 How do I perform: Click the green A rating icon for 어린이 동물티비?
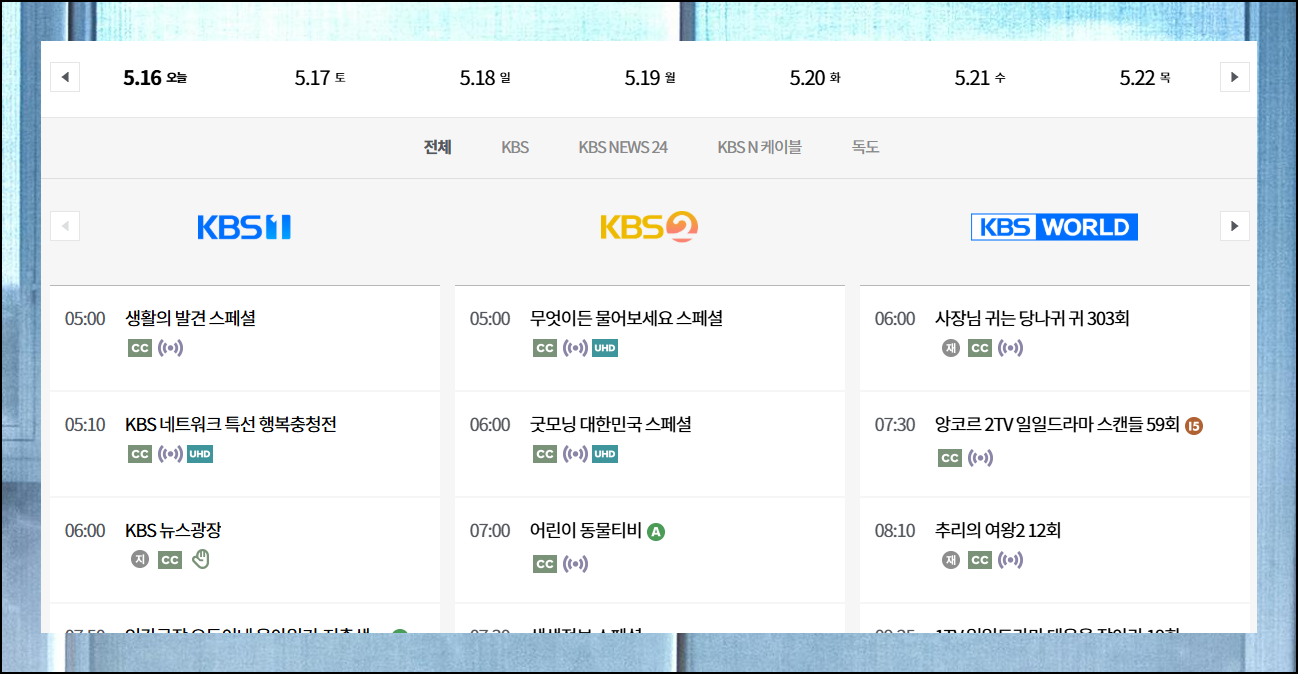pyautogui.click(x=656, y=532)
